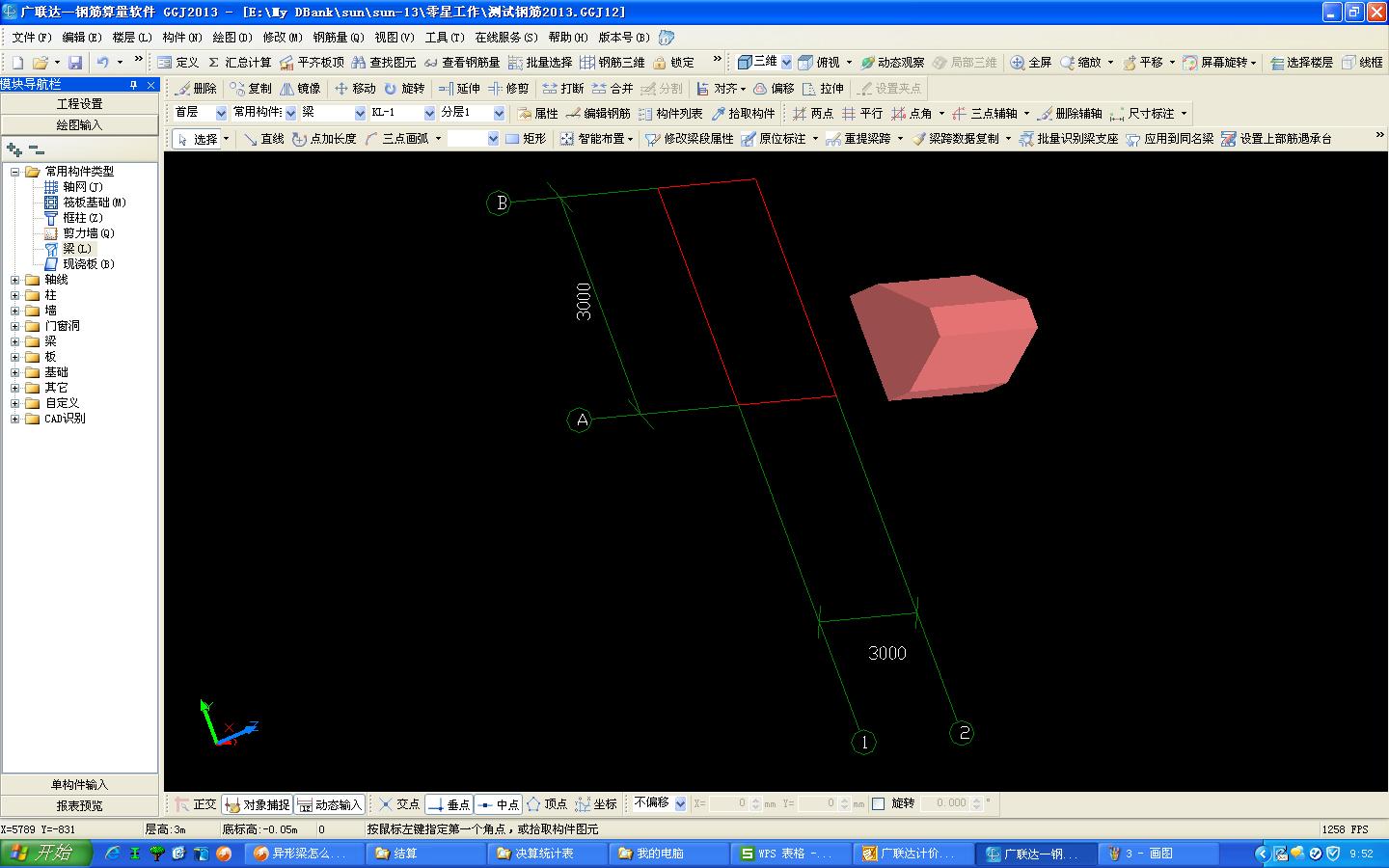Screen dimensions: 1389x868
Task: Switch to 线框 wireframe display
Action: tap(1362, 62)
